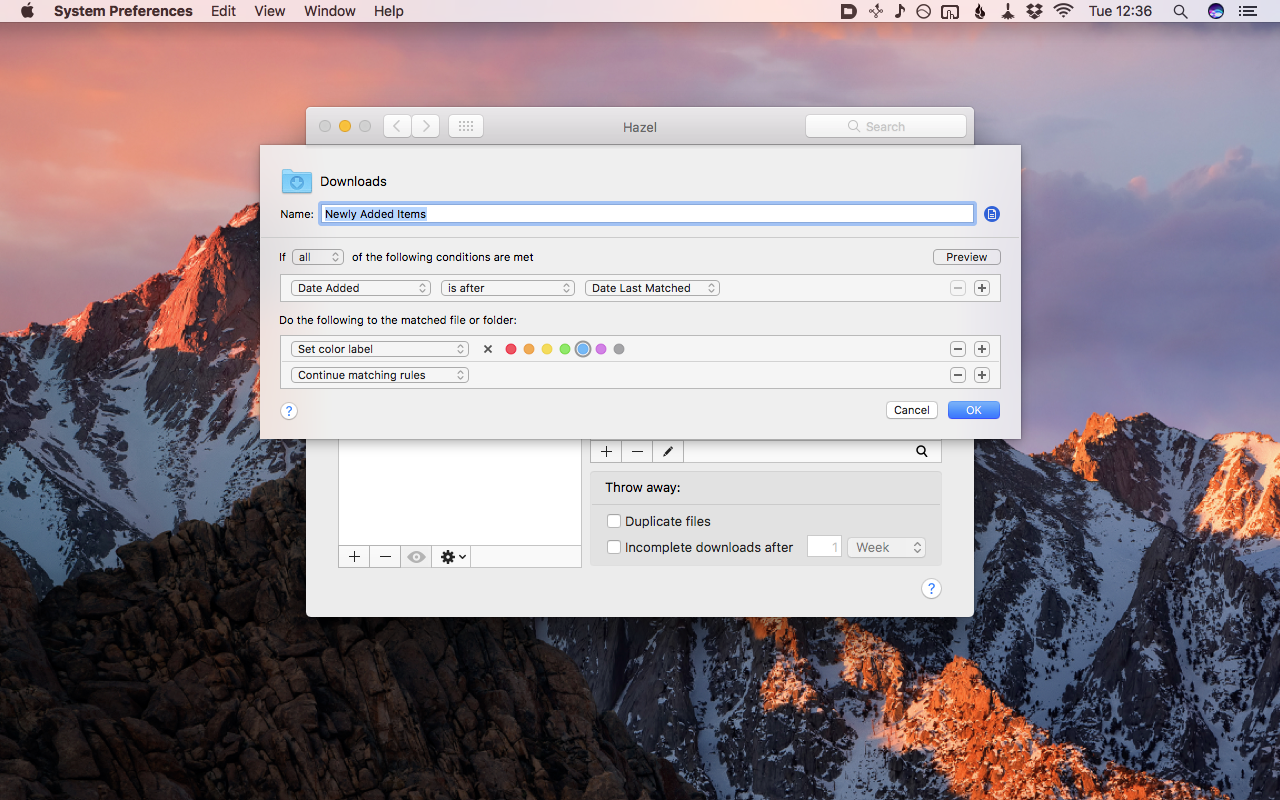Open the Wi-Fi status menu
This screenshot has width=1280, height=800.
click(1063, 11)
